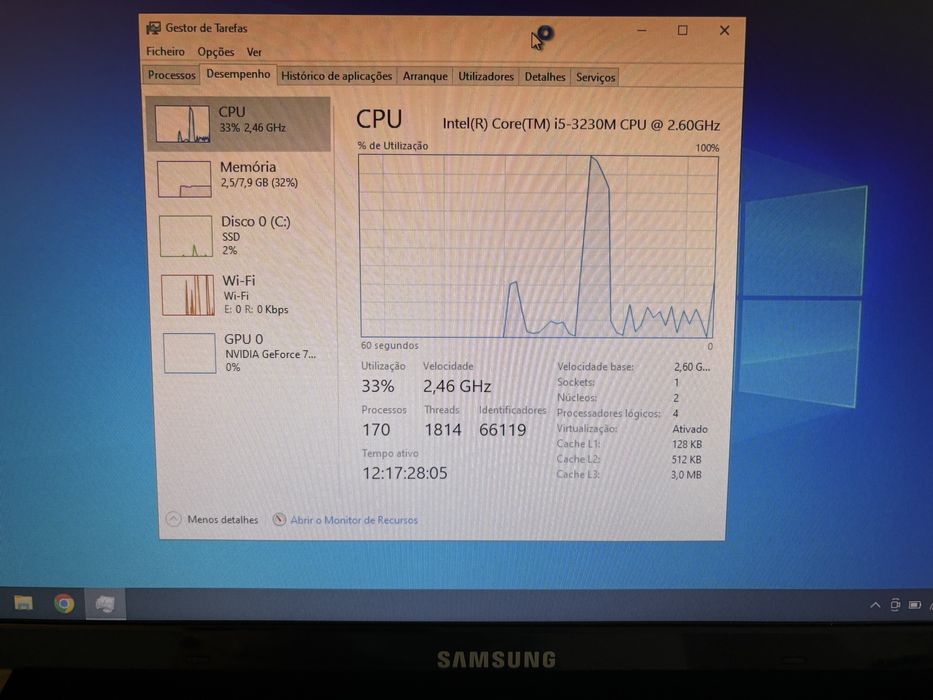This screenshot has width=933, height=700.
Task: Select the Wi-Fi graph thumbnail
Action: point(187,295)
